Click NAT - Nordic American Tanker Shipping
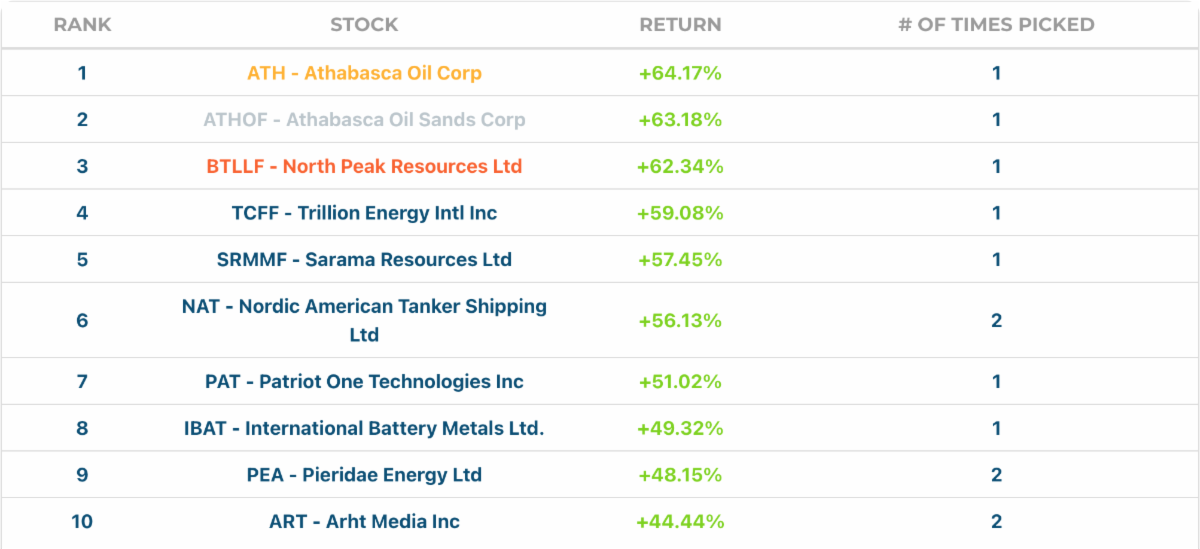1200x549 pixels. (364, 307)
